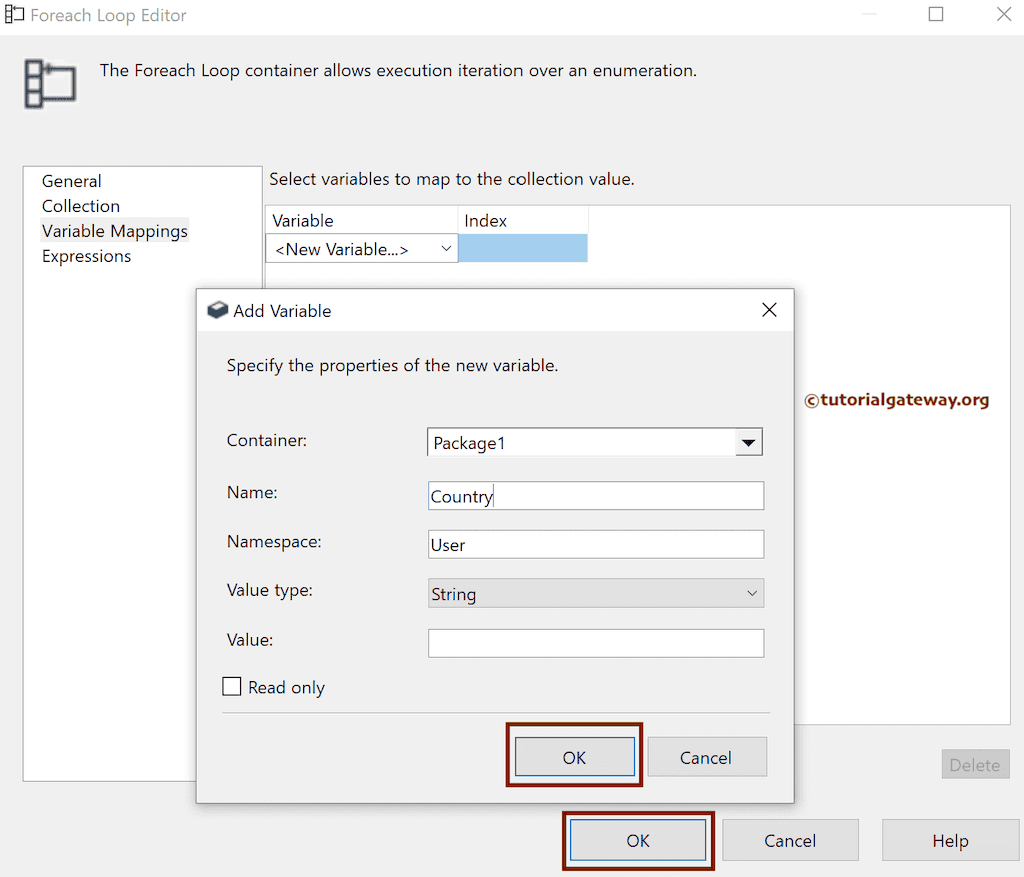Click the cube icon in Add Variable title bar
This screenshot has width=1024, height=877.
217,310
